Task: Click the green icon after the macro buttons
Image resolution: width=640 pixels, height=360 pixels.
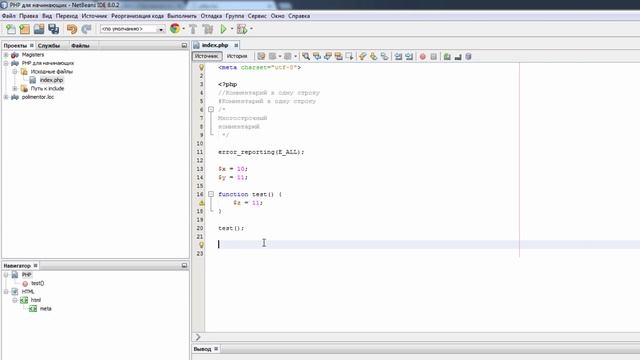Action: [x=447, y=56]
